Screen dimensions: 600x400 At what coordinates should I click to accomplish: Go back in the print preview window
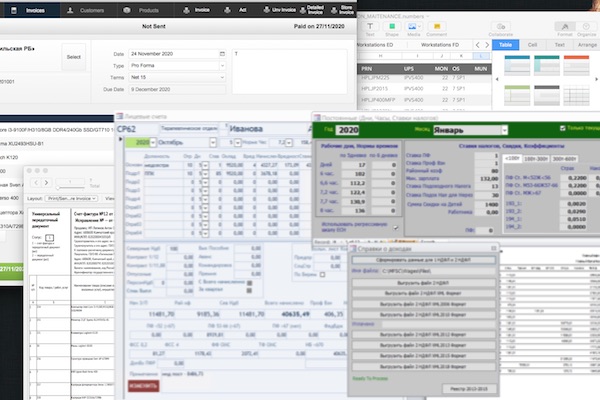click(x=36, y=183)
